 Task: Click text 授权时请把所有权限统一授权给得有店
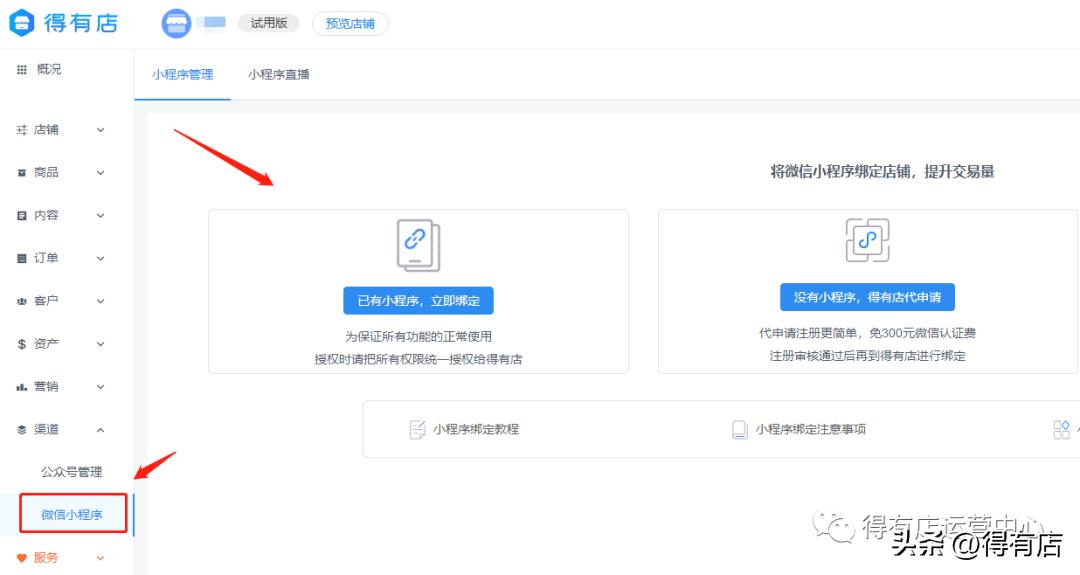[x=418, y=359]
